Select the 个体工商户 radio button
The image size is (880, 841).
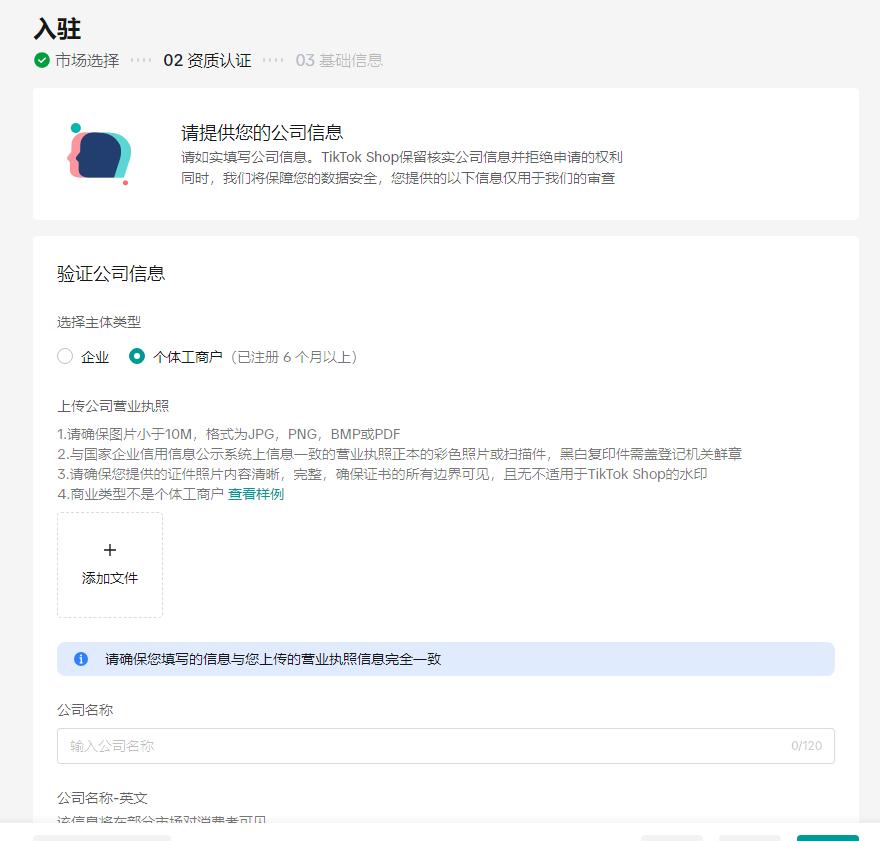137,356
